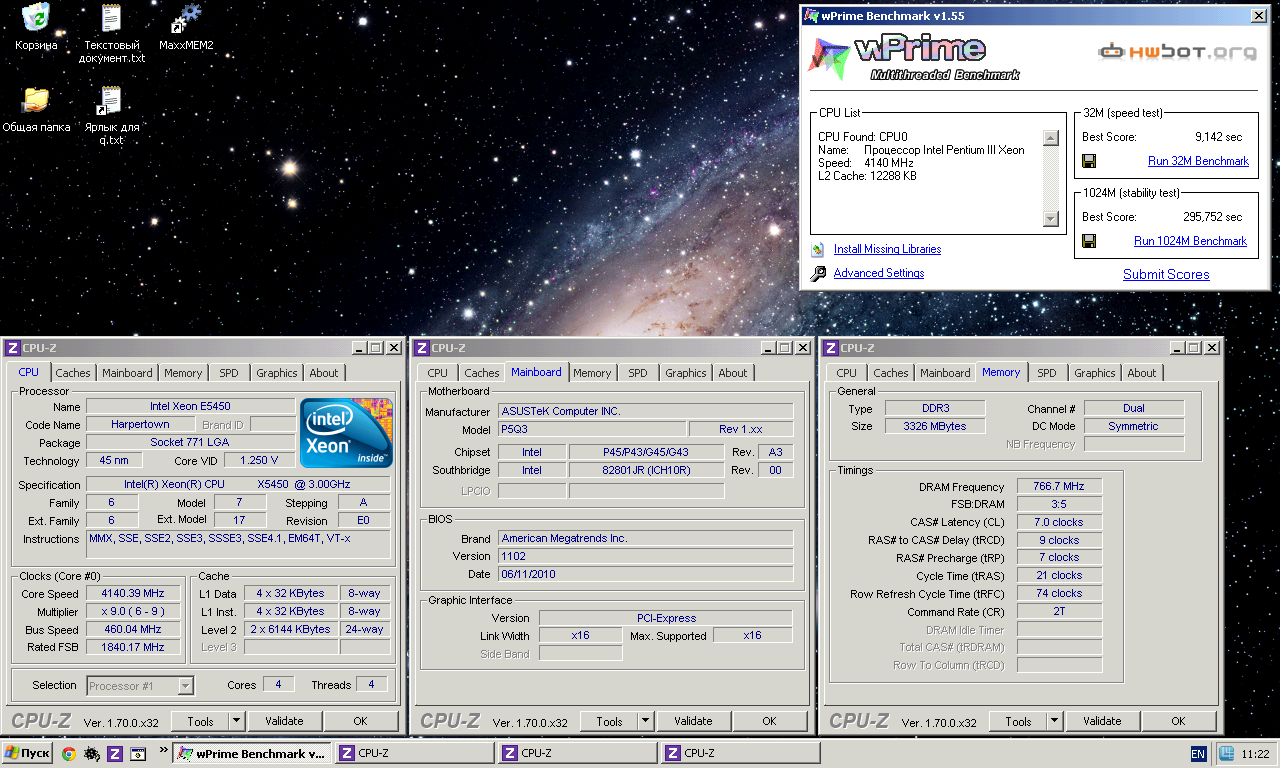Click the floppy save icon for 32M score
Viewport: 1280px width, 768px height.
[x=1089, y=161]
